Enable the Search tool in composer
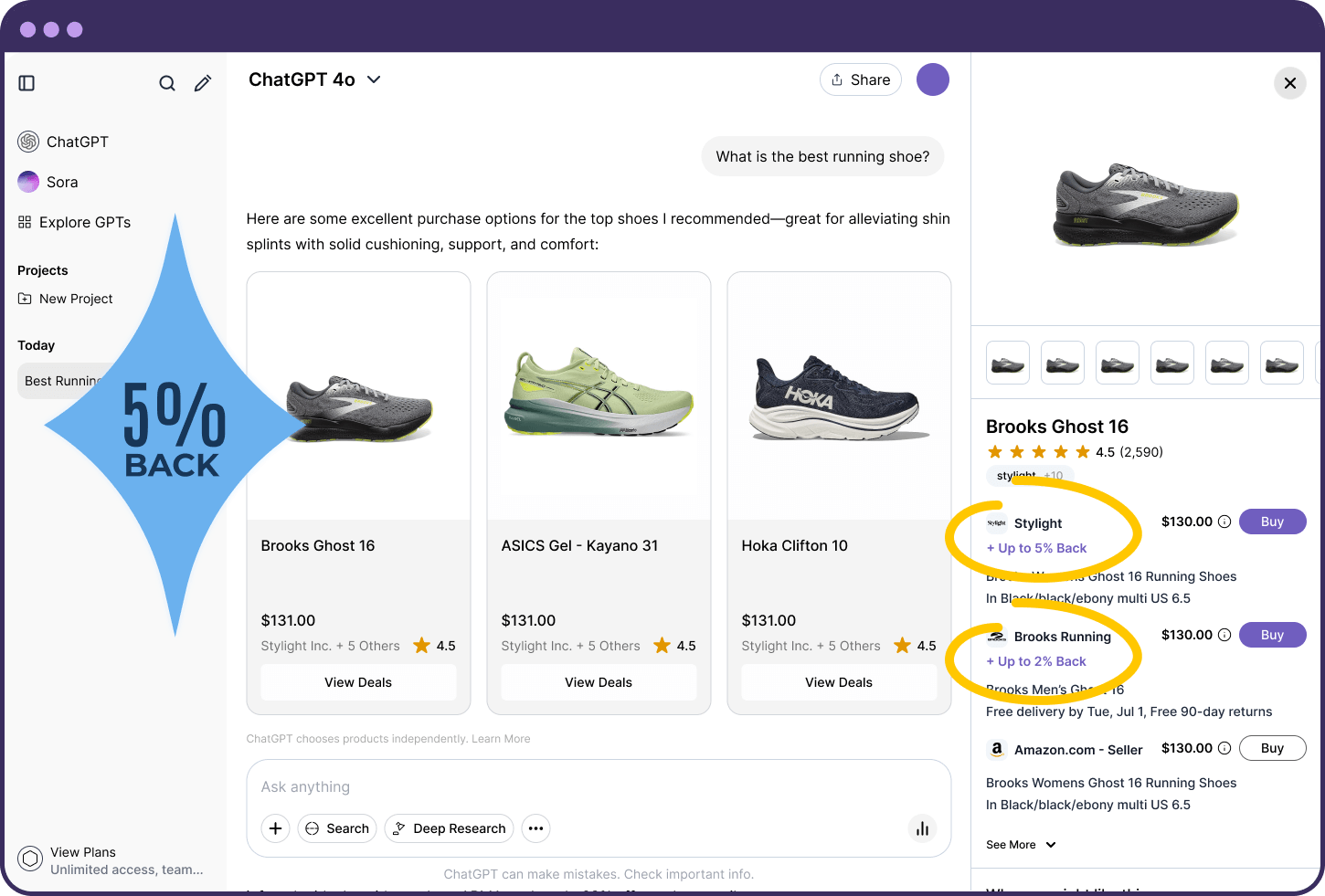This screenshot has width=1325, height=896. tap(337, 828)
